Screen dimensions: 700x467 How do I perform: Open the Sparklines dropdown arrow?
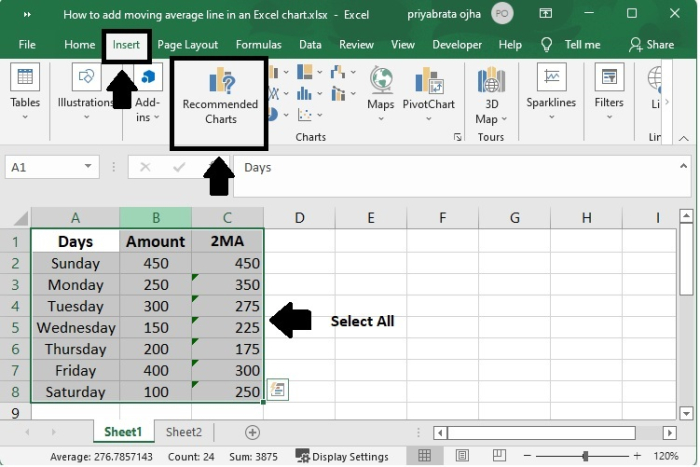point(551,117)
